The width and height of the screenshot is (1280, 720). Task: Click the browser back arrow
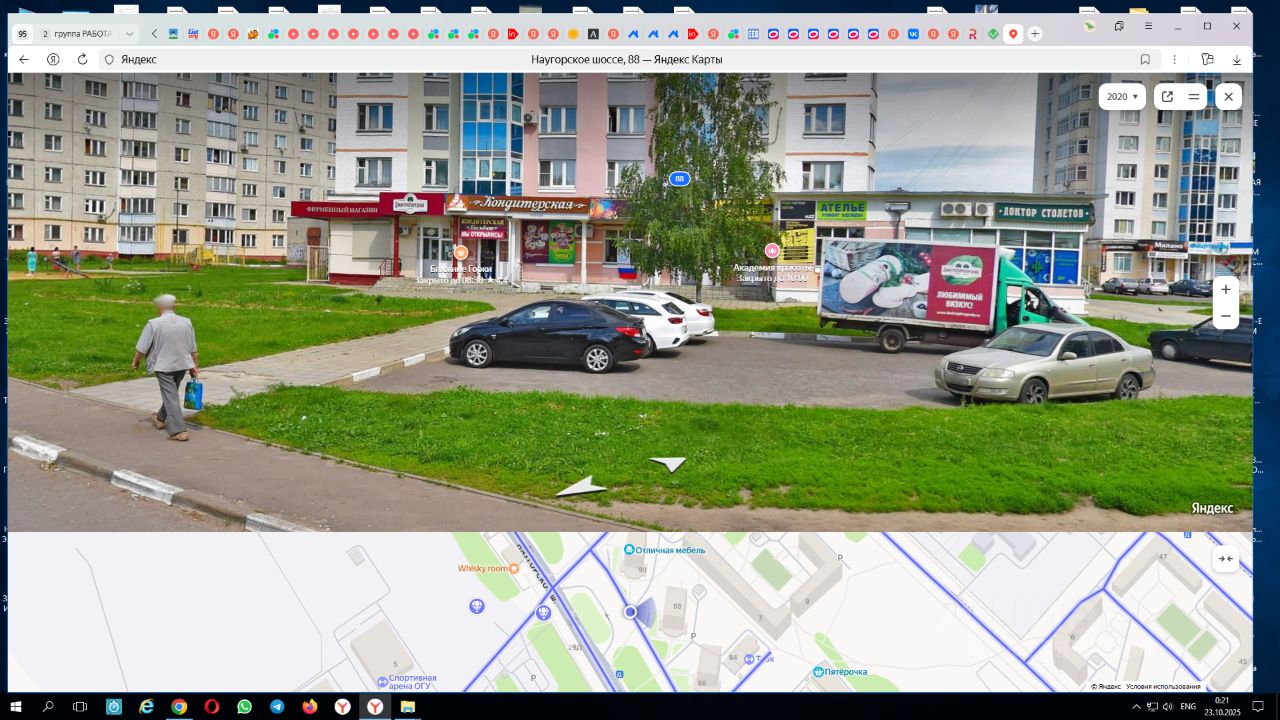[x=24, y=59]
